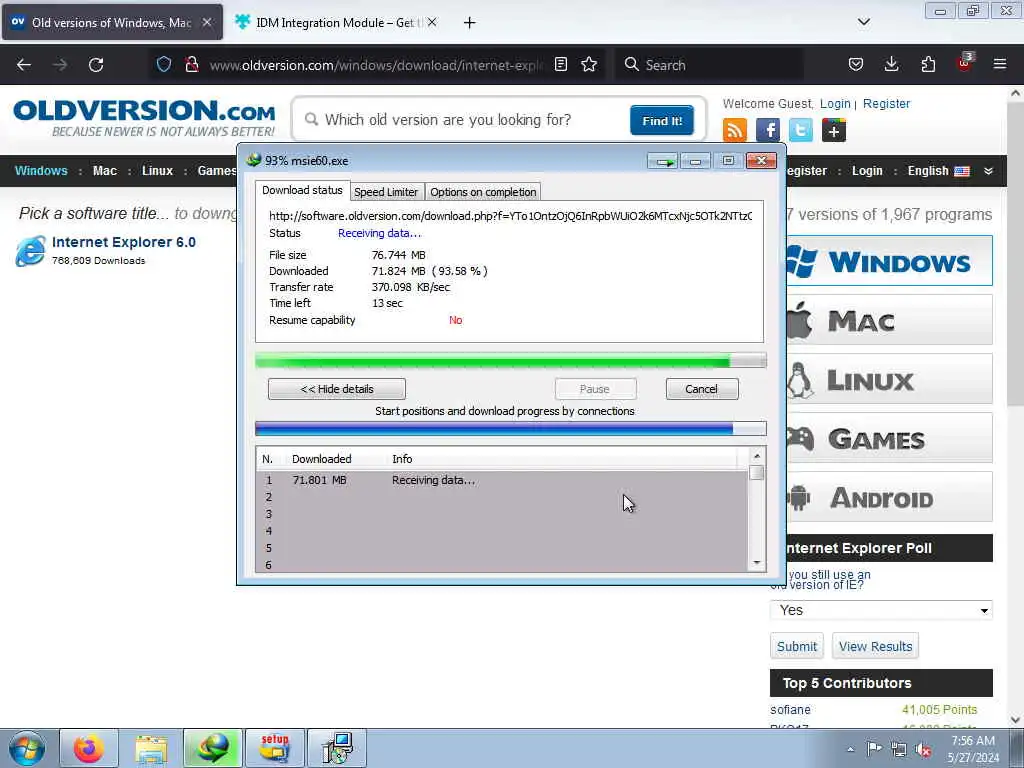The image size is (1024, 768).
Task: Open the Pocket save icon
Action: [856, 64]
